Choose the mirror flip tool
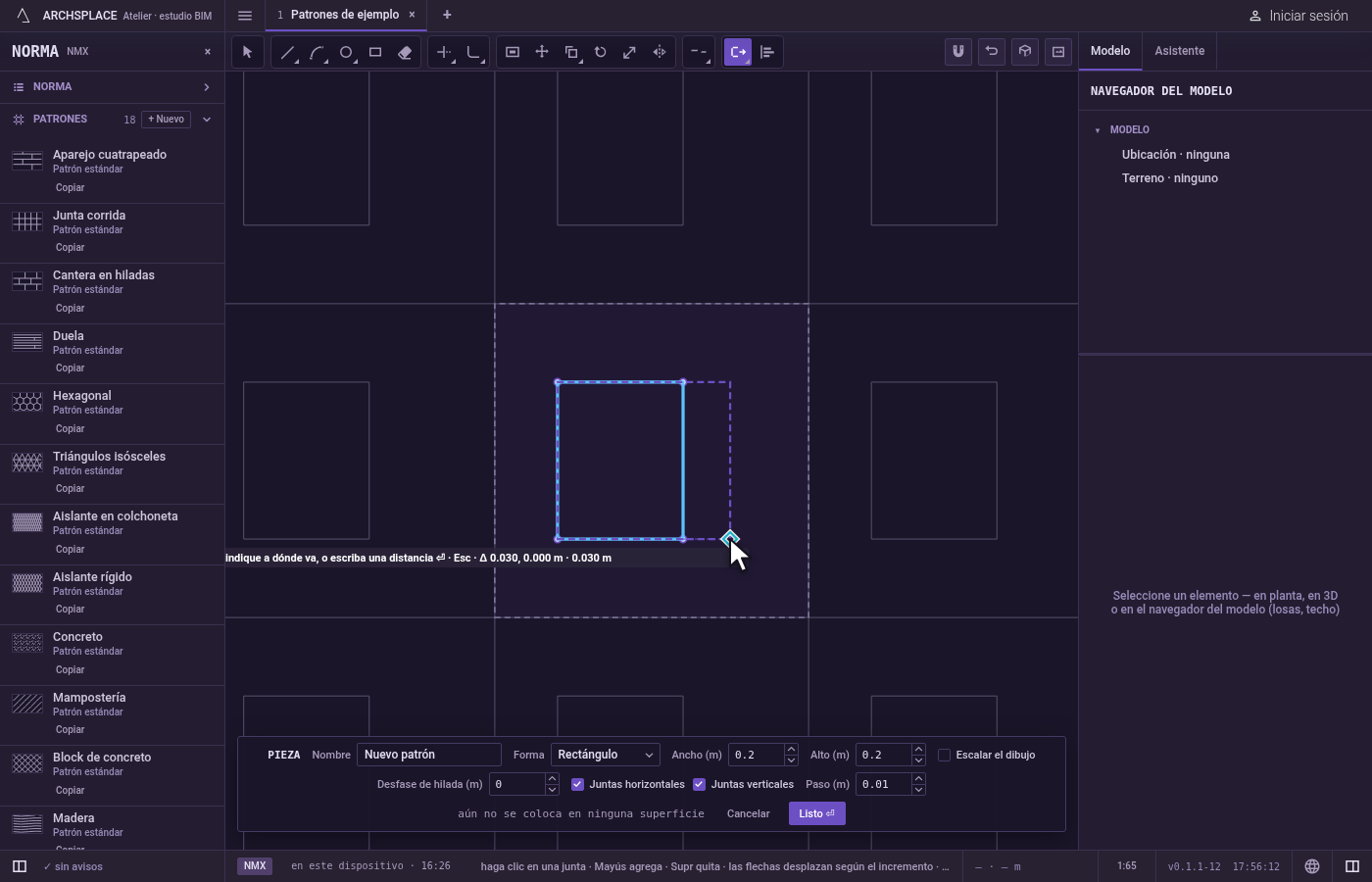Image resolution: width=1372 pixels, height=882 pixels. pos(660,52)
